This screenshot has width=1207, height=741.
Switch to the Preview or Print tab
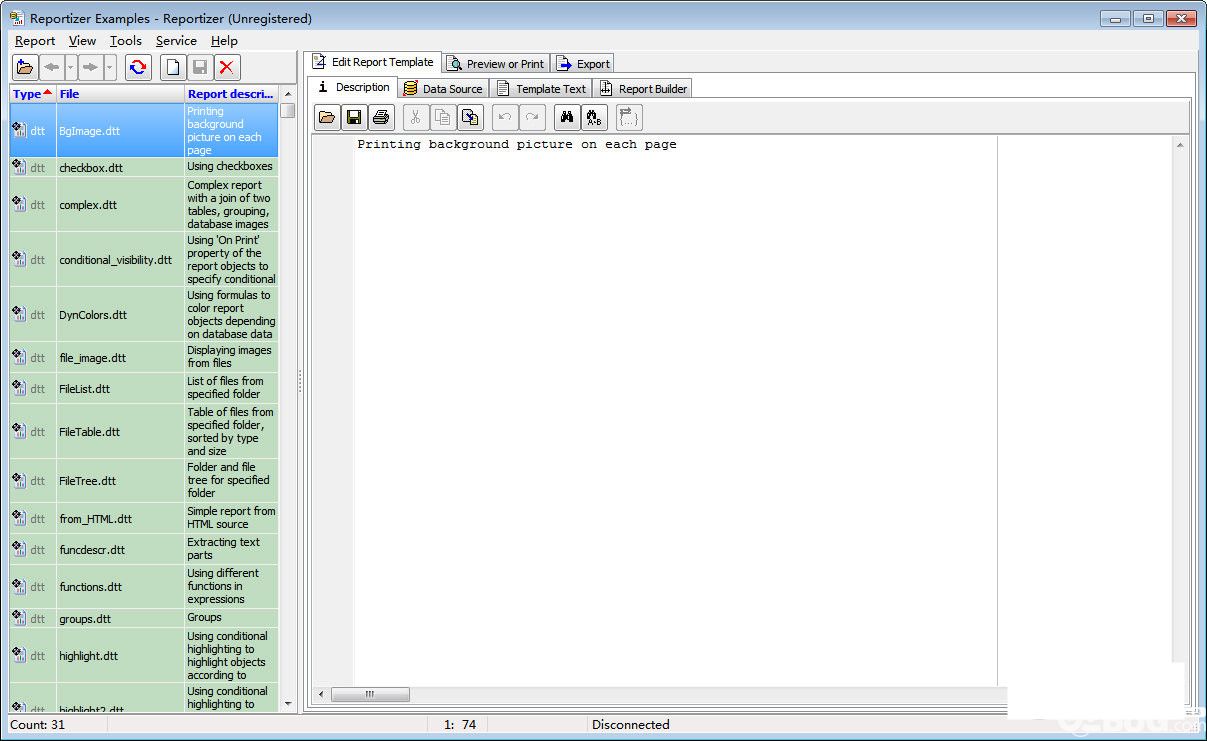coord(496,64)
